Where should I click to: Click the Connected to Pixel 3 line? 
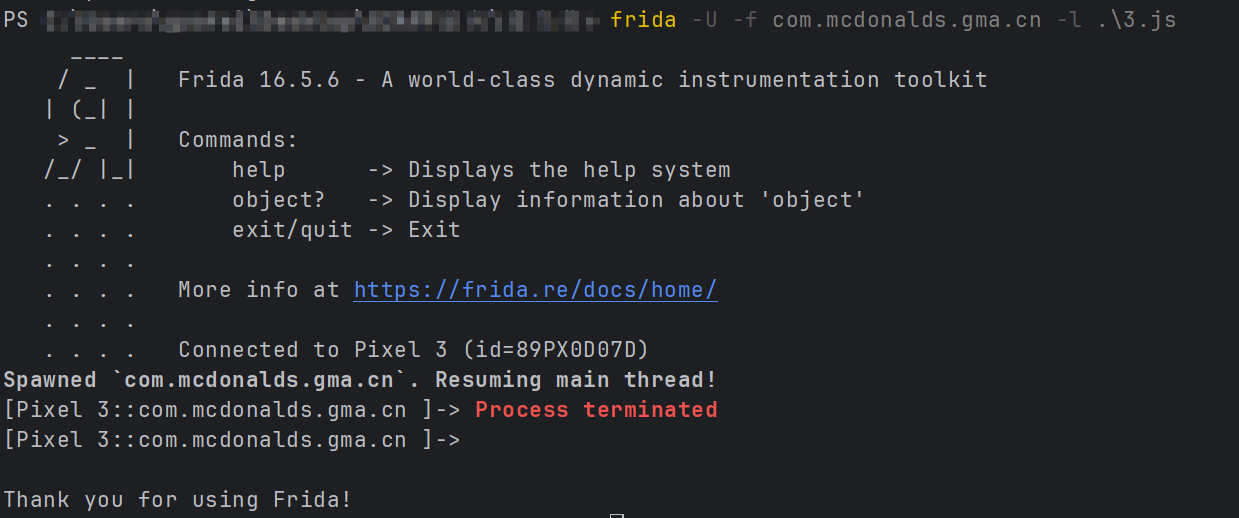[413, 350]
